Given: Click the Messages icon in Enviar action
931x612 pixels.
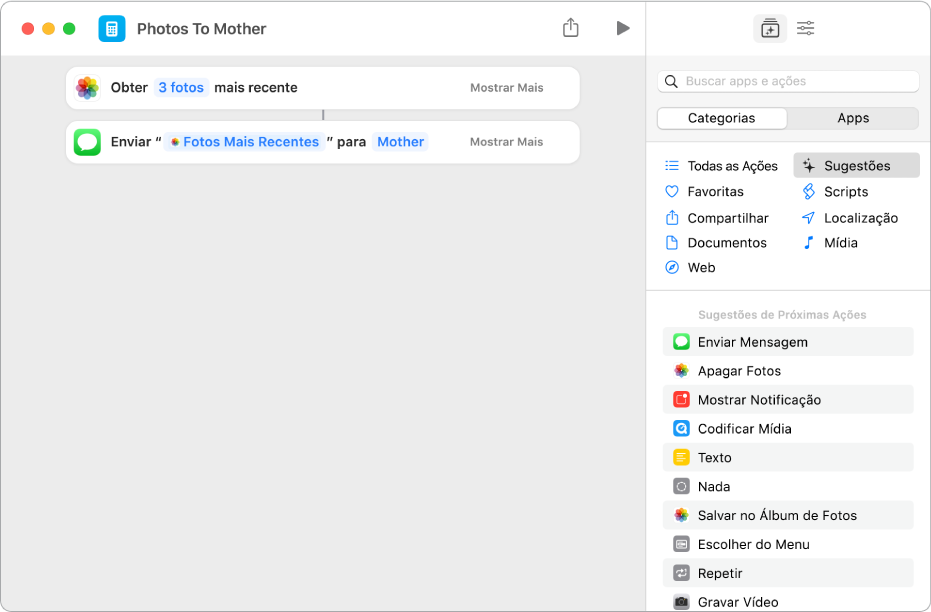Looking at the screenshot, I should coord(88,142).
